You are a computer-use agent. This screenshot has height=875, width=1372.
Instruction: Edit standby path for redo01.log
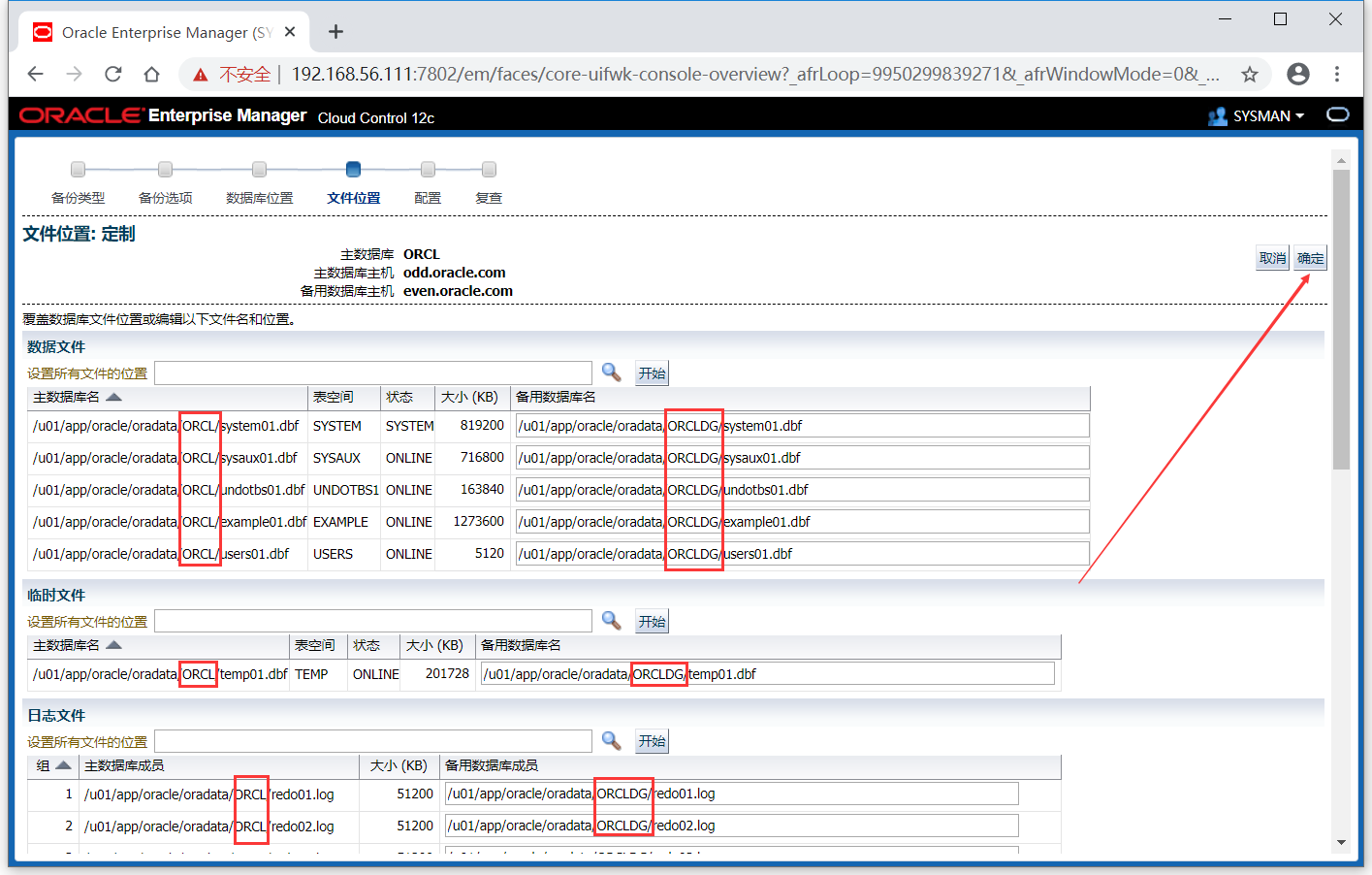click(x=732, y=794)
